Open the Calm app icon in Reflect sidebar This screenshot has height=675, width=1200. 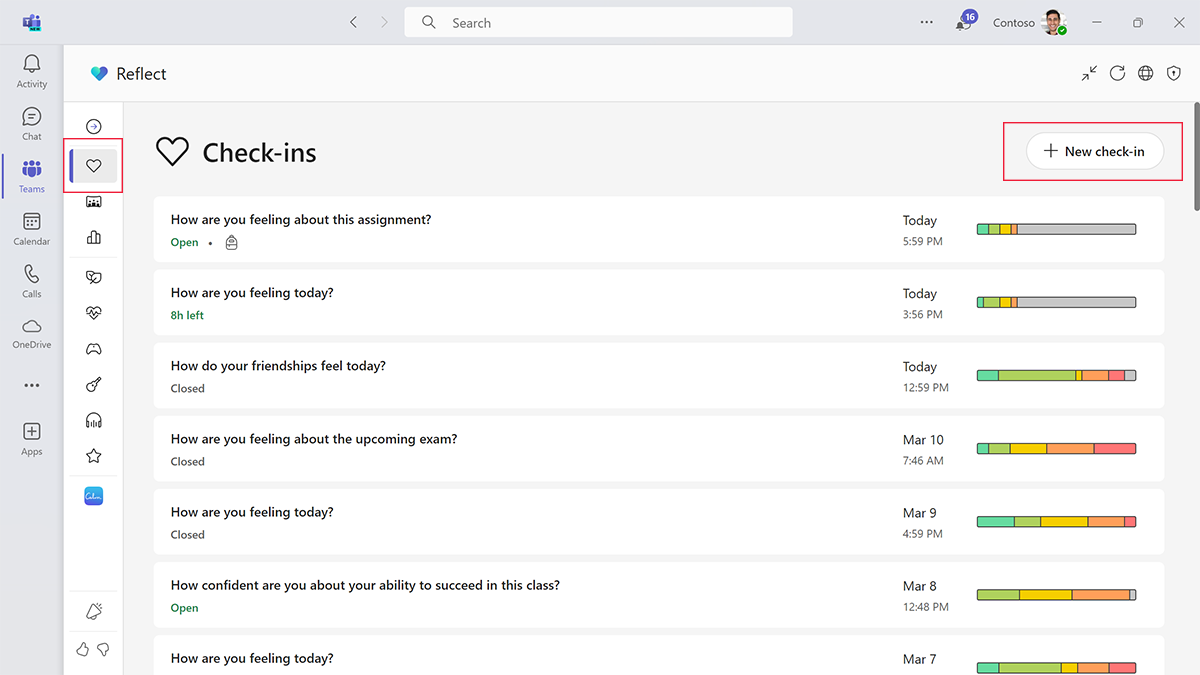tap(93, 495)
